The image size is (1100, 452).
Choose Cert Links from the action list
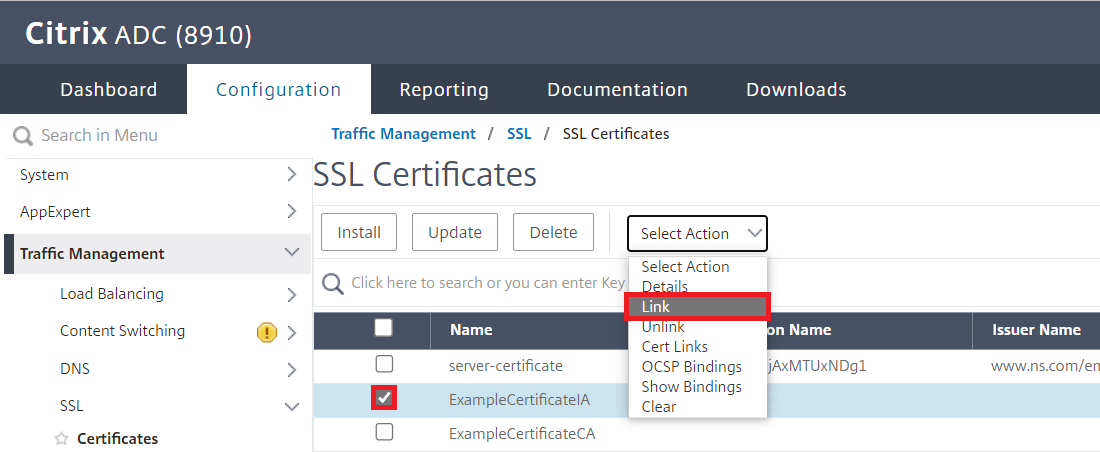pyautogui.click(x=697, y=347)
